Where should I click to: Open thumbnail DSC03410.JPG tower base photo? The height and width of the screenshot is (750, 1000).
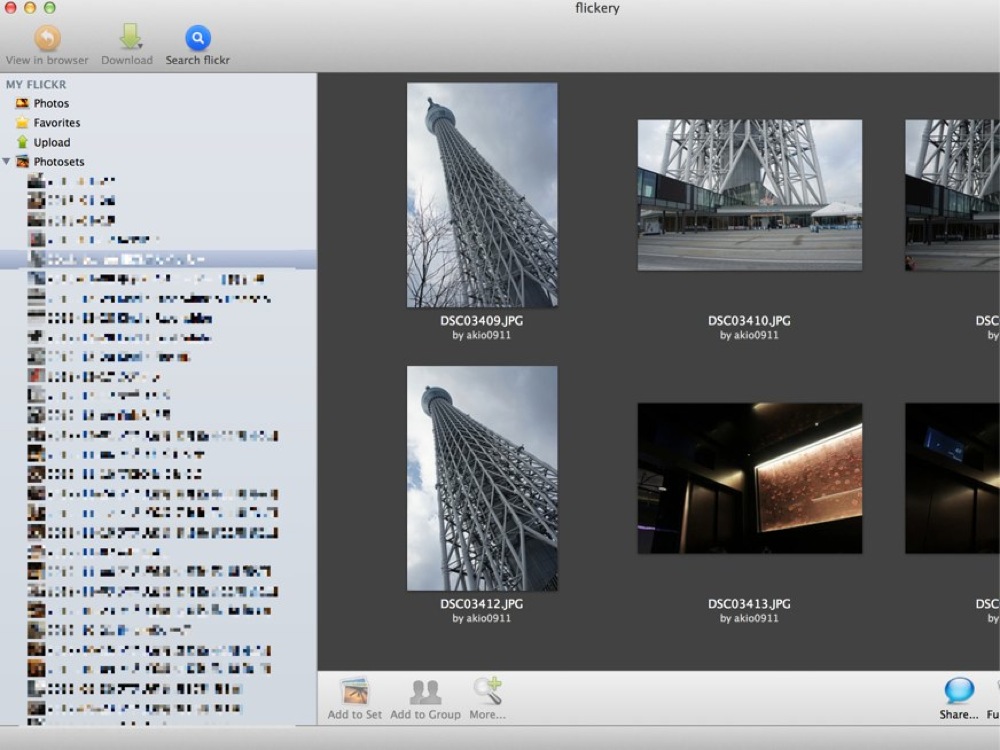750,195
